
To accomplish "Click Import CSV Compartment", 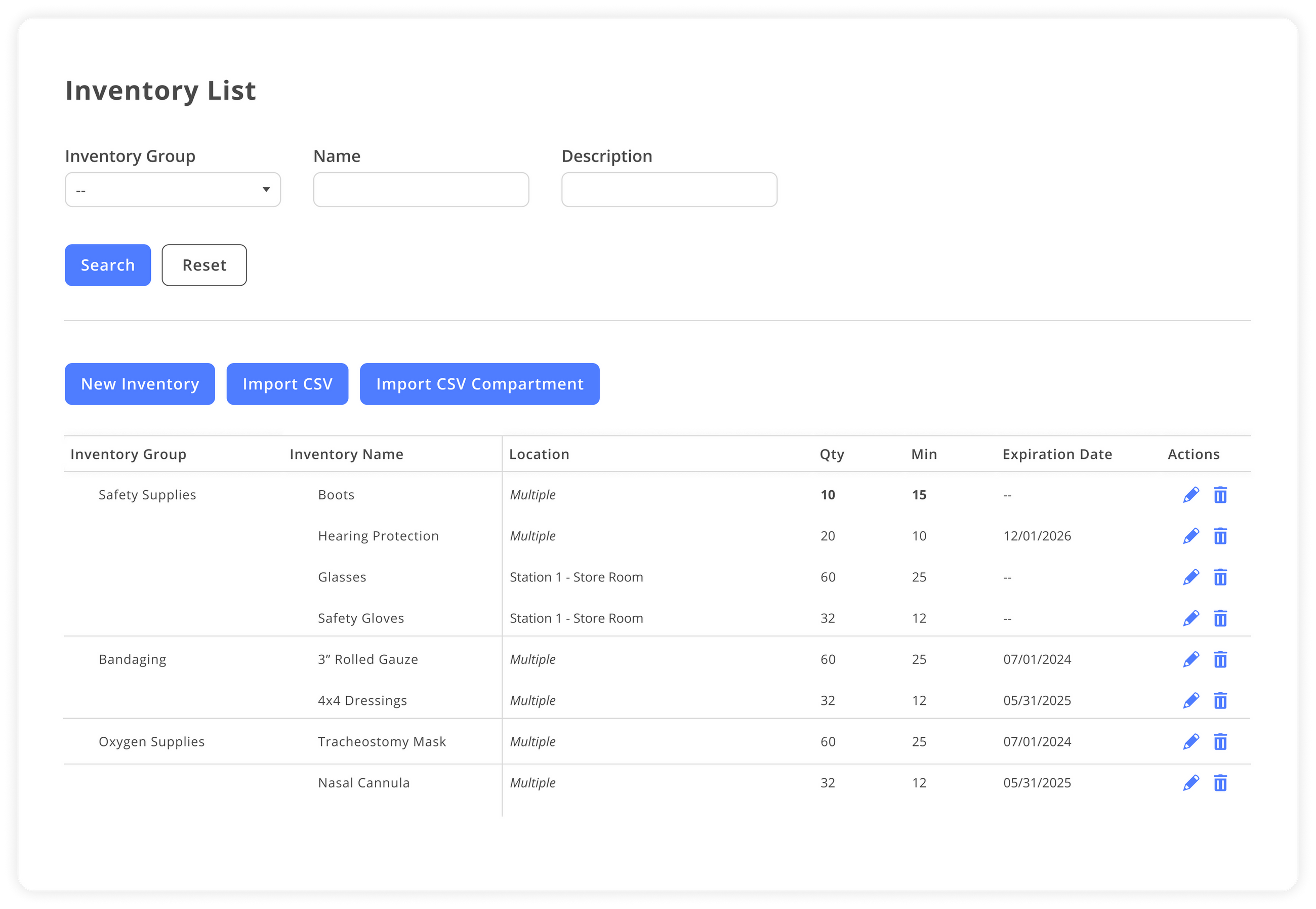I will 479,384.
